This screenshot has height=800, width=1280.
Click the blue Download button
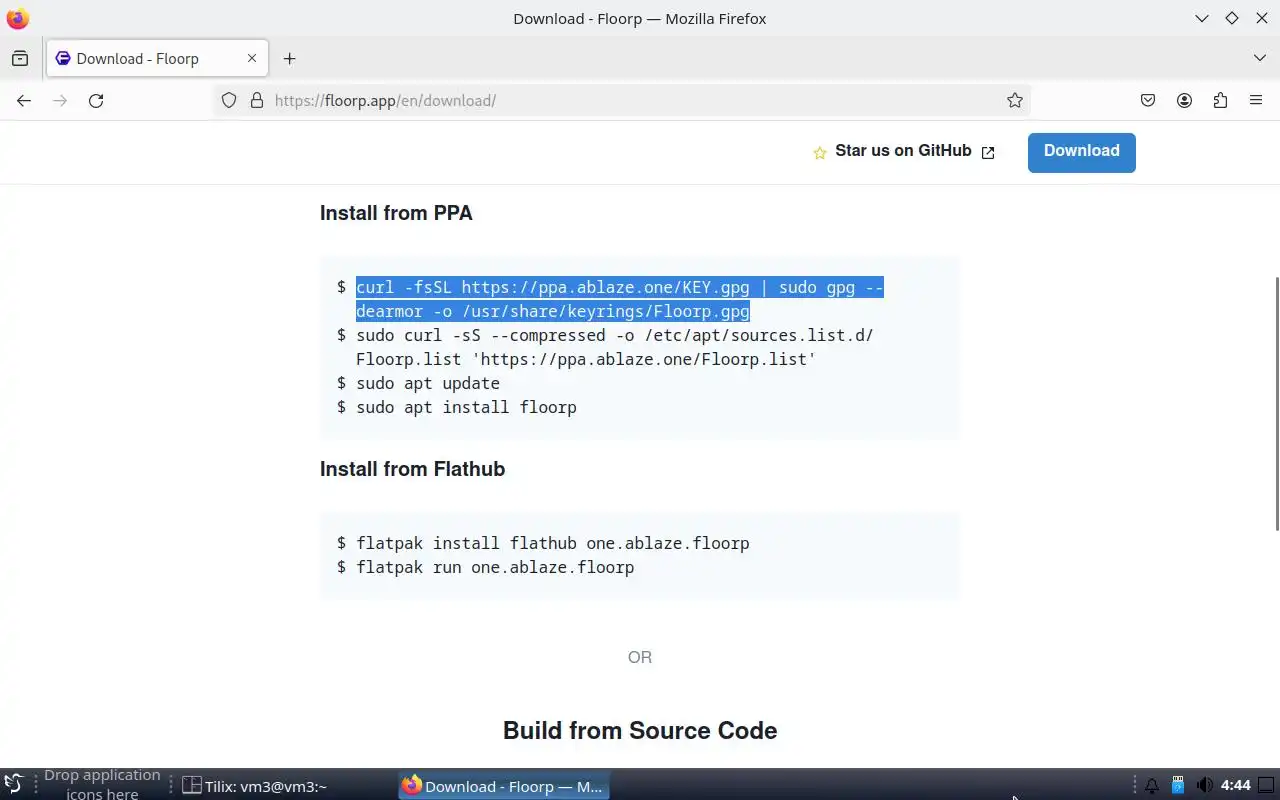(1081, 152)
